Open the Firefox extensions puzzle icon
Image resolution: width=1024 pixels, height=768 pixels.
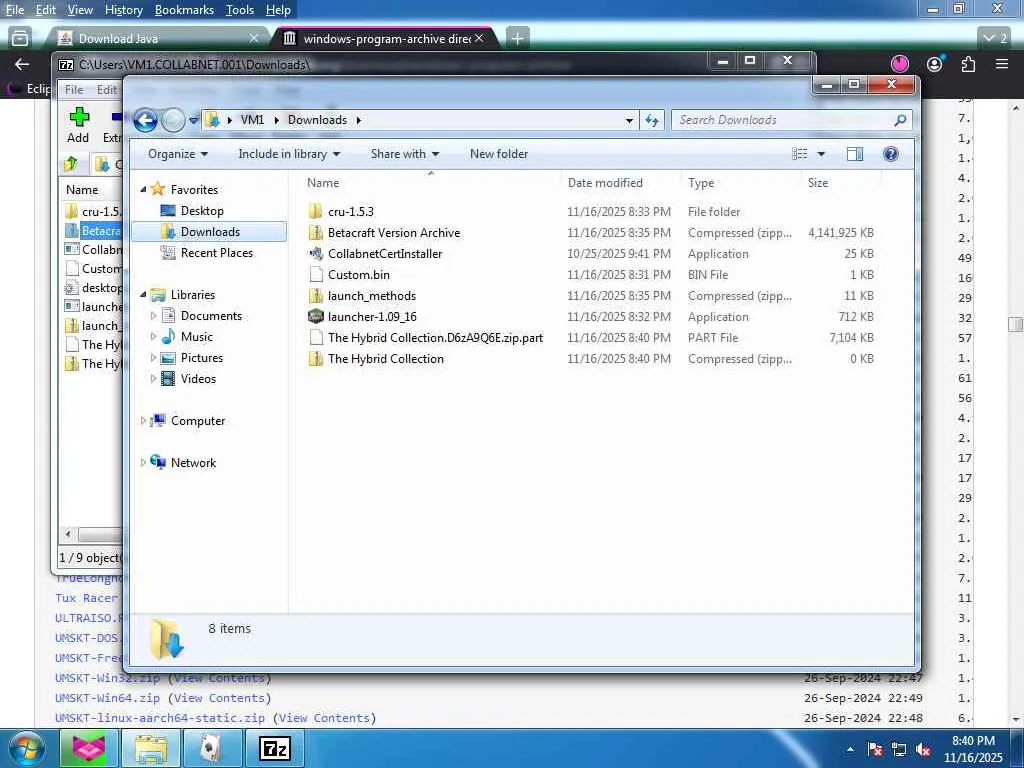(x=968, y=64)
